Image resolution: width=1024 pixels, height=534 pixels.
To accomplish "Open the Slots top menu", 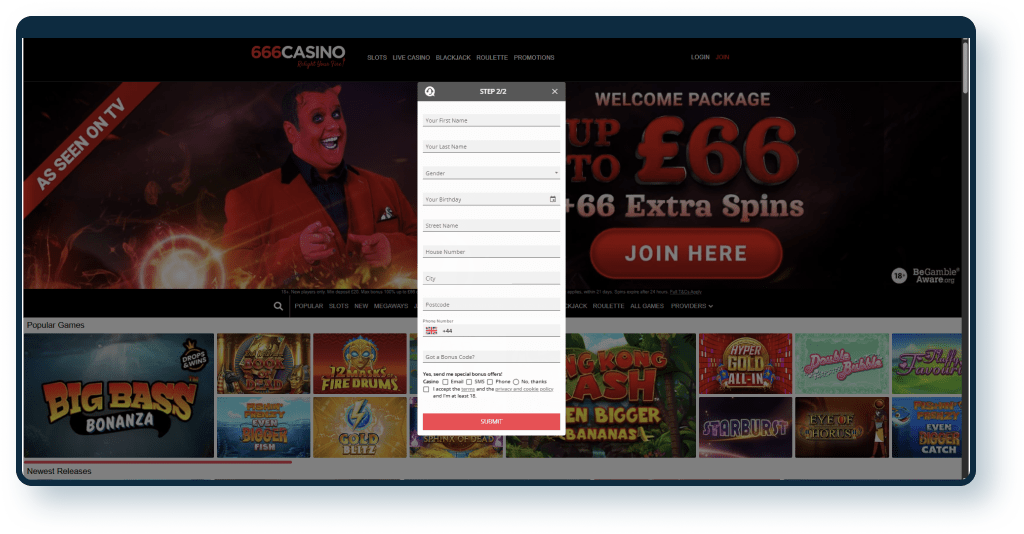I will click(377, 57).
